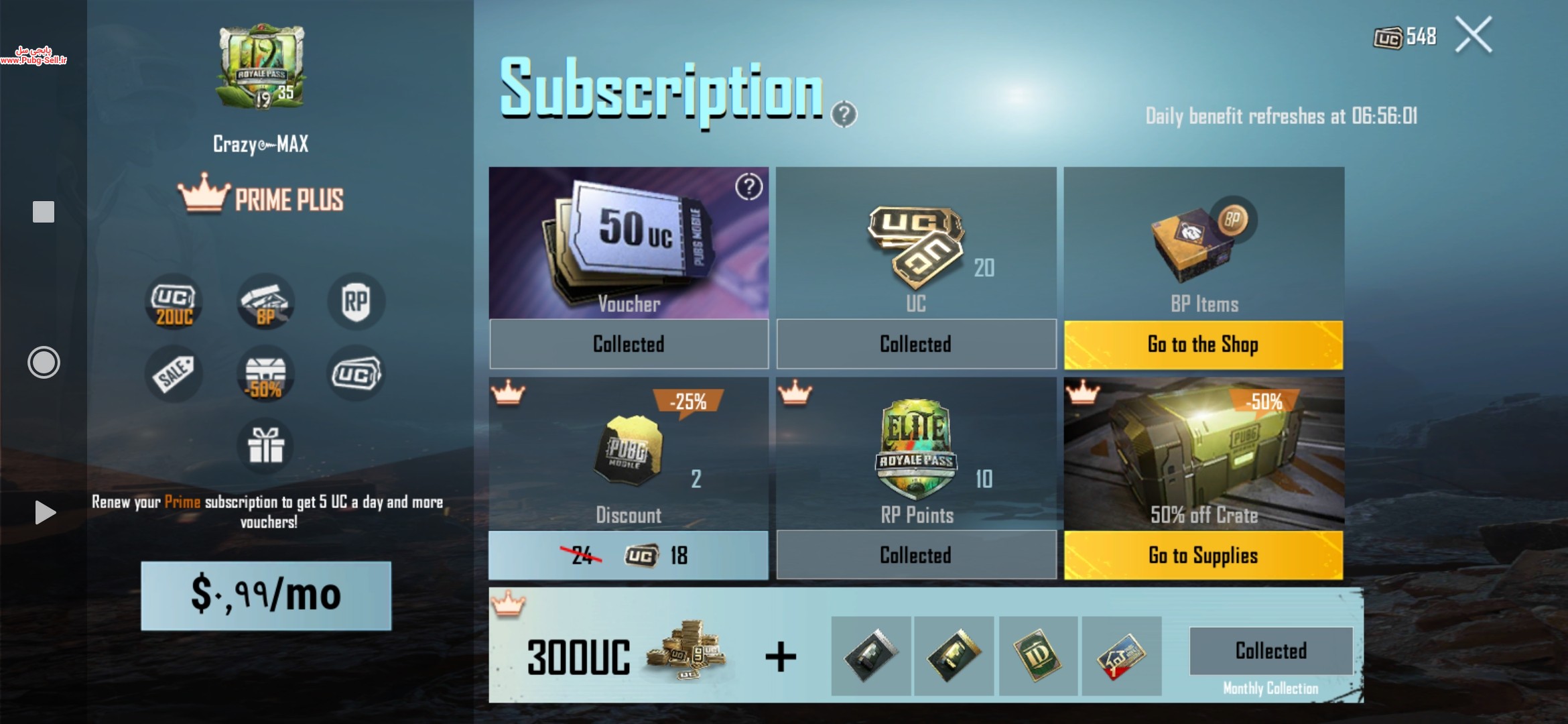Open the ID card reward thumbnail

[x=1038, y=656]
